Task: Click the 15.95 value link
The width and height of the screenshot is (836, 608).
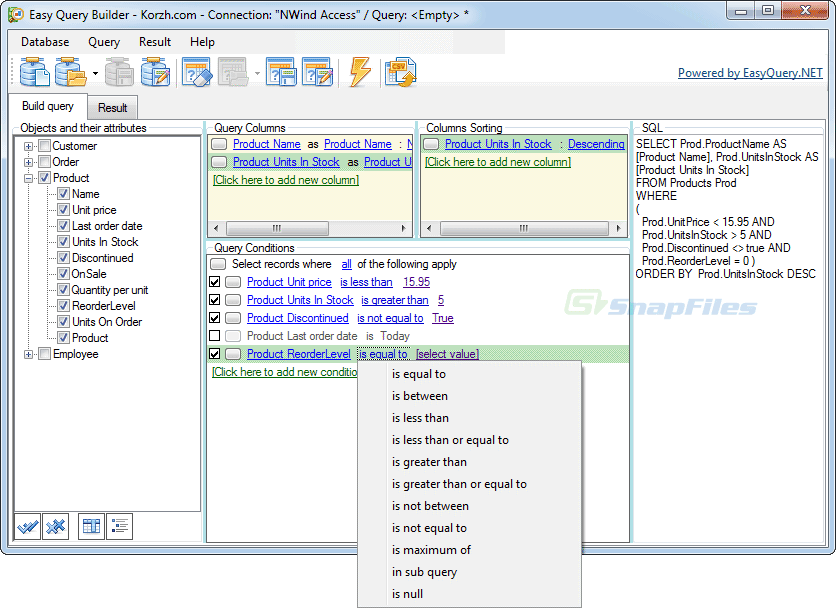Action: click(416, 282)
